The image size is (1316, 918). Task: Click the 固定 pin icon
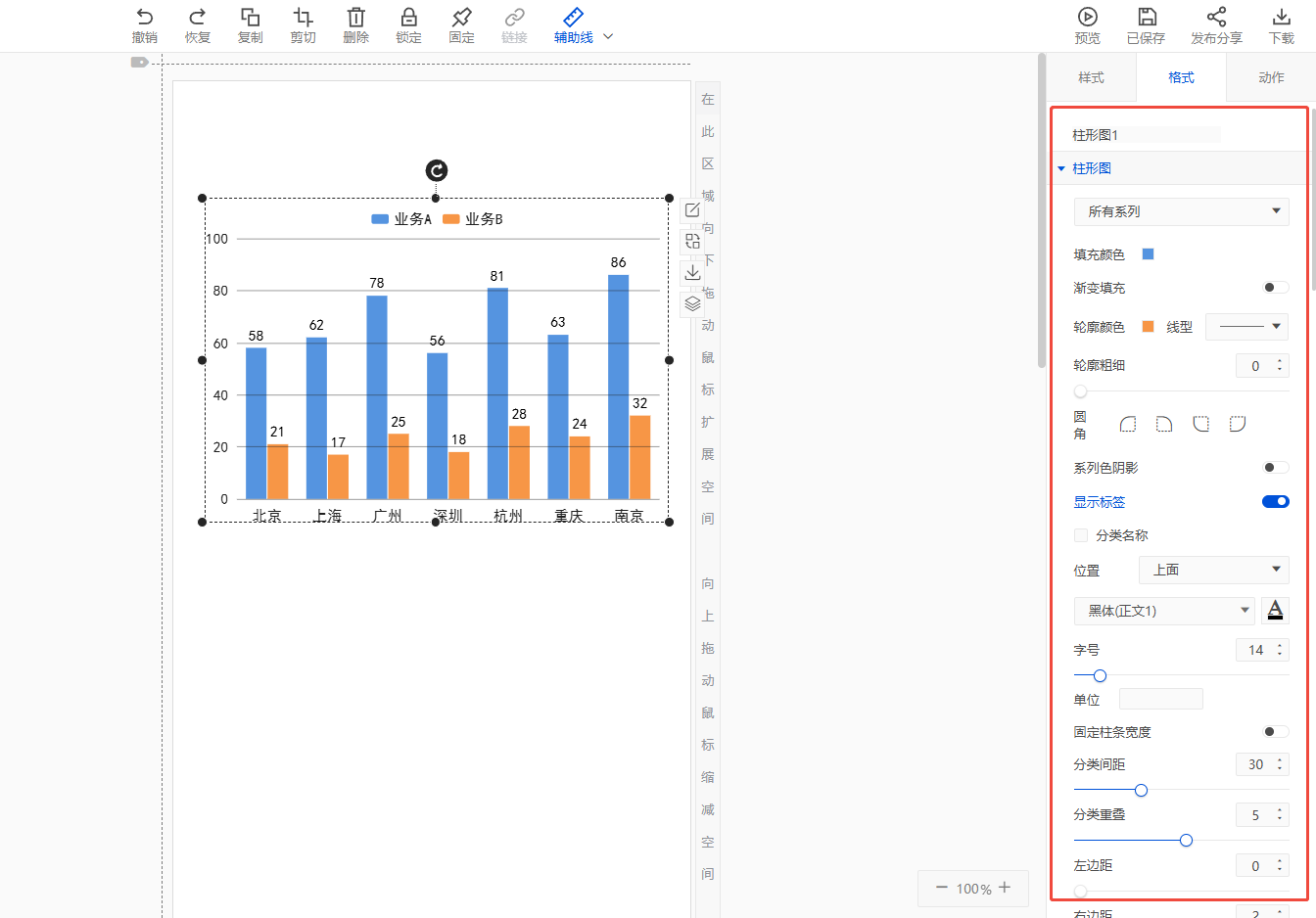point(462,17)
